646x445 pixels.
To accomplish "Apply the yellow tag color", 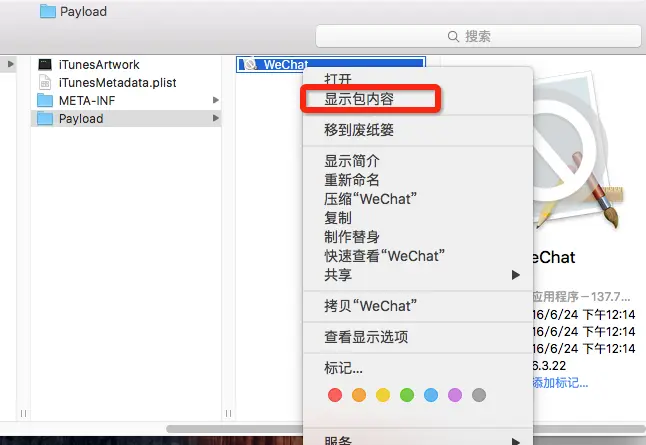I will tap(383, 395).
